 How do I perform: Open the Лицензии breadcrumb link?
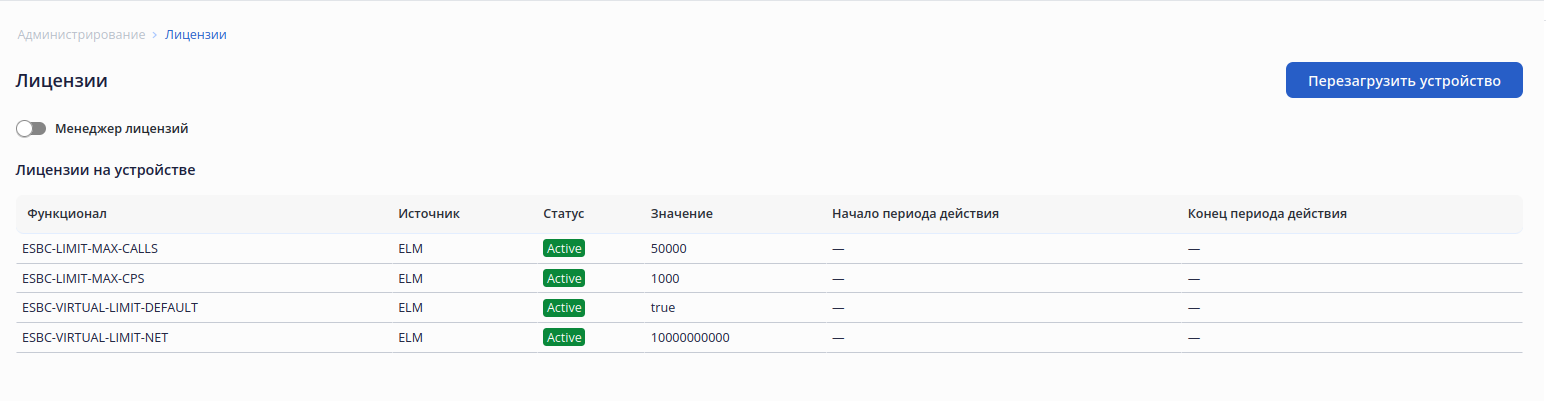click(195, 35)
